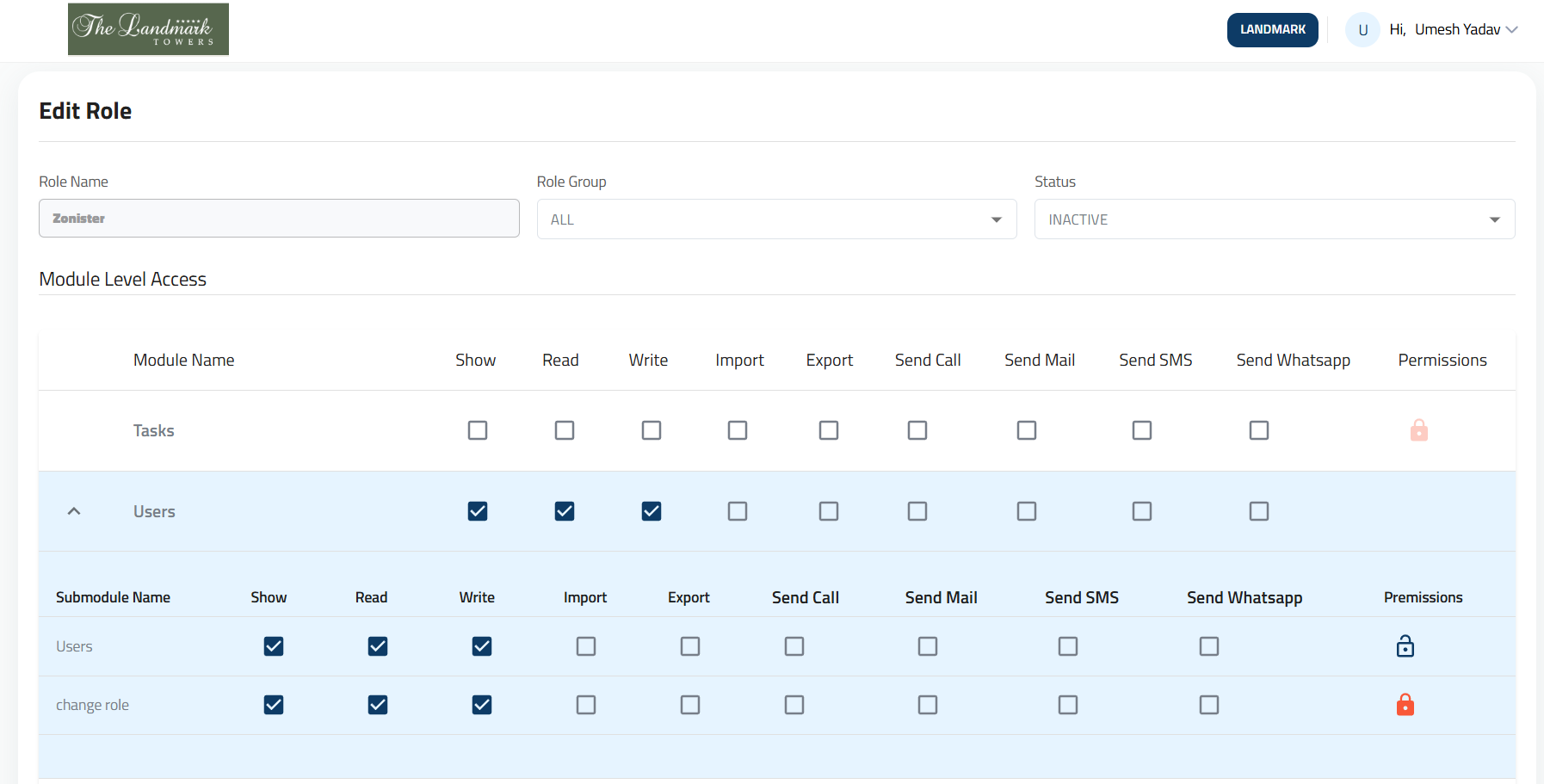Click the Users submodule permissions lock icon
Viewport: 1544px width, 784px height.
1405,646
